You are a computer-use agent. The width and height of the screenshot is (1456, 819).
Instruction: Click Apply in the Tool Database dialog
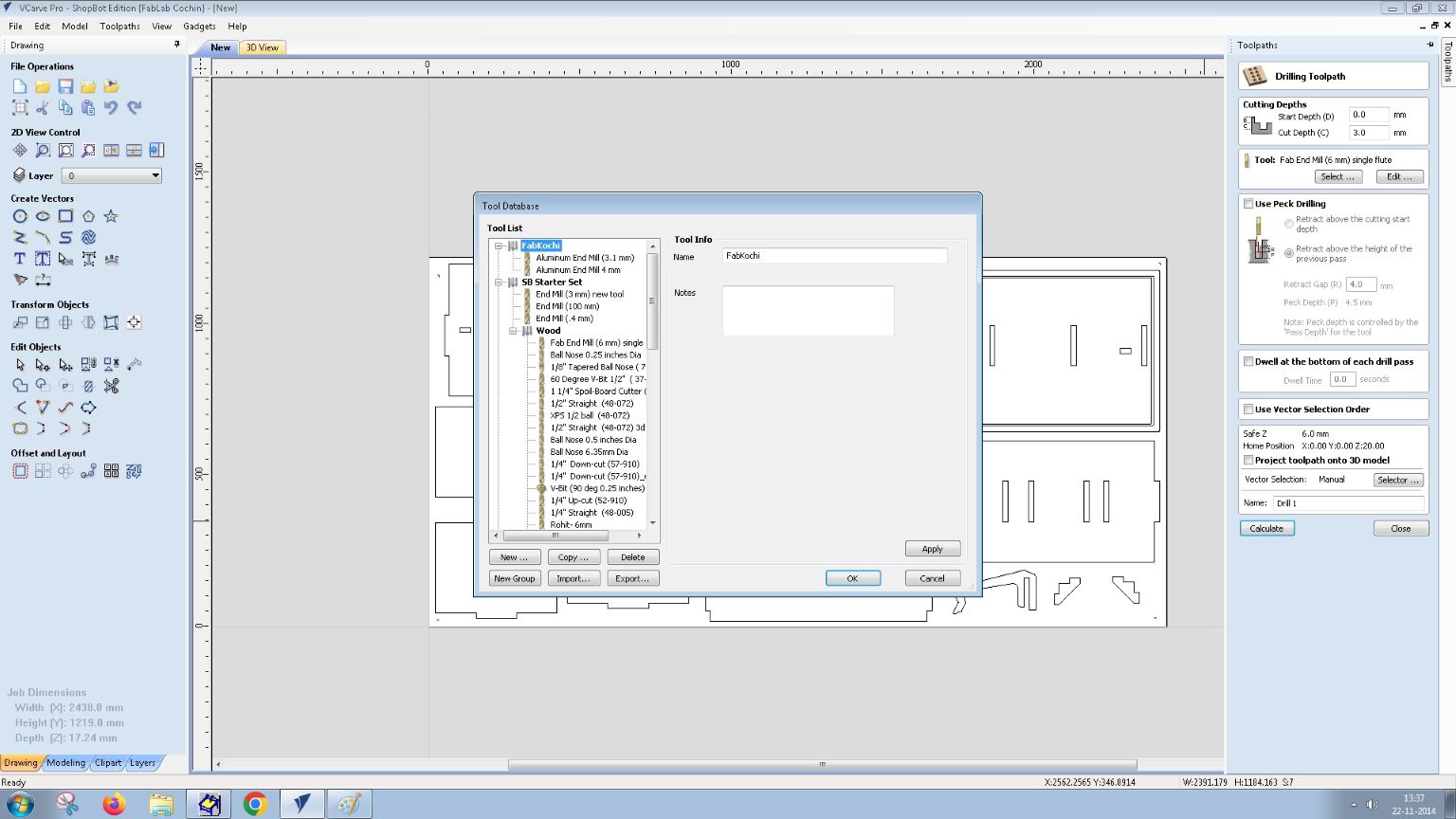pos(933,549)
